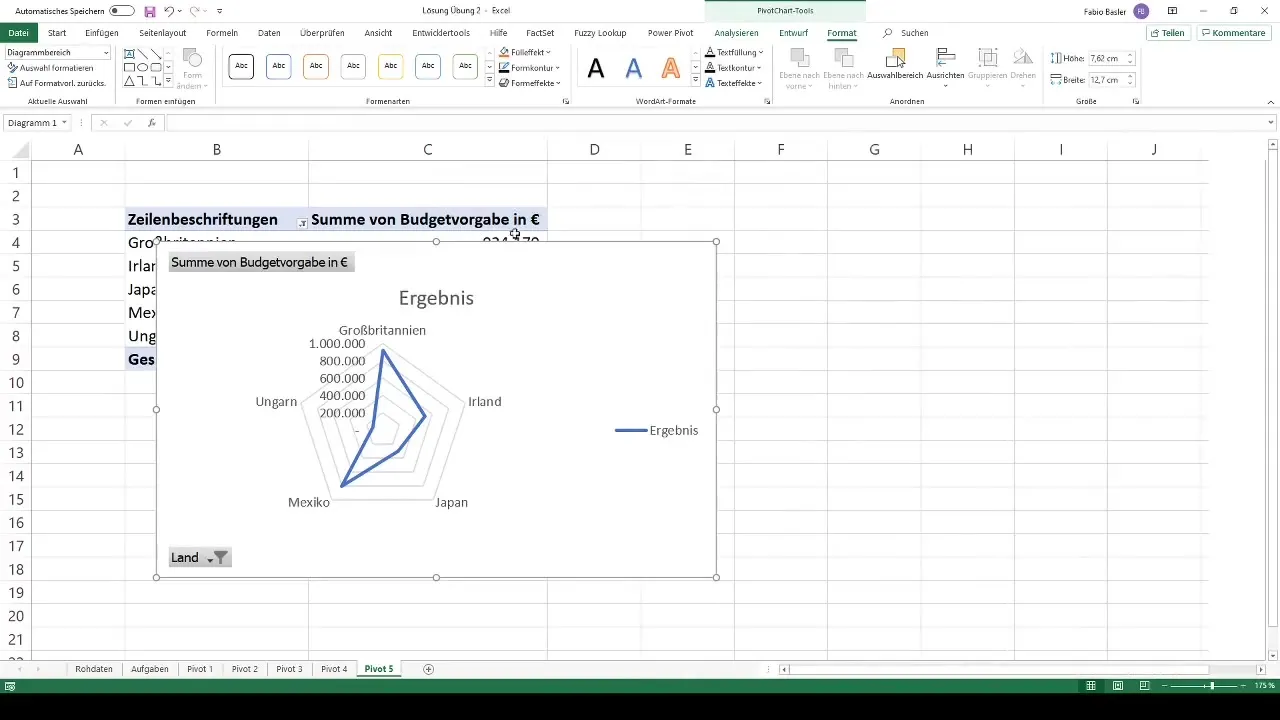
Task: Switch to the Formeln ribbon tab
Action: click(x=222, y=33)
